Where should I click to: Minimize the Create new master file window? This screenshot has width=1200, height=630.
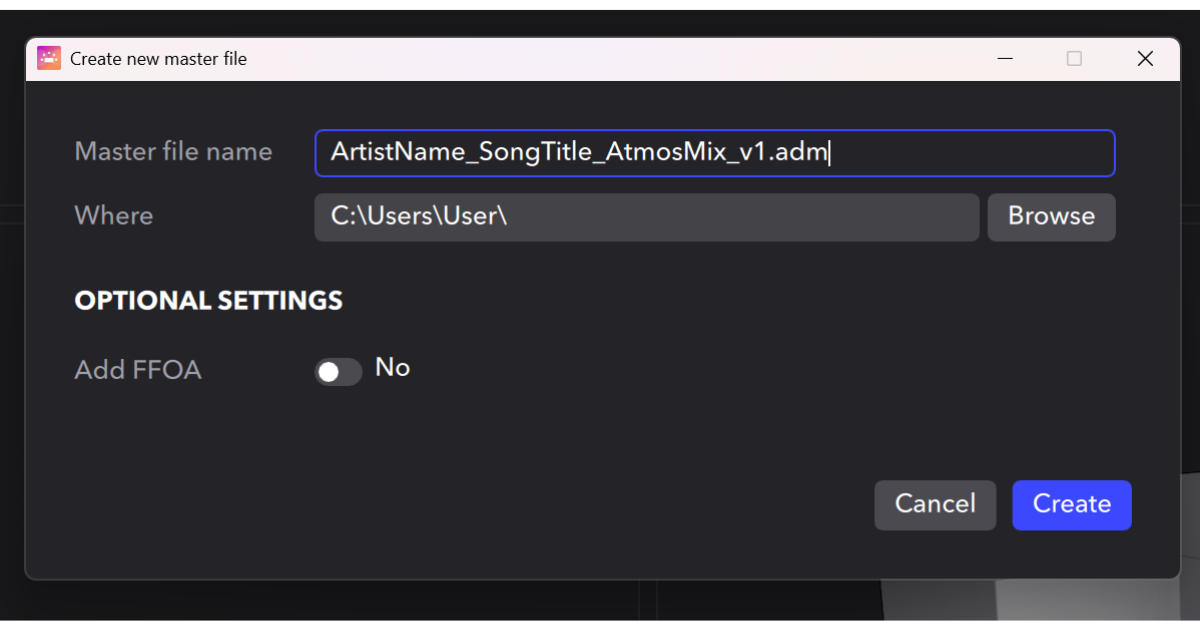[x=1004, y=58]
